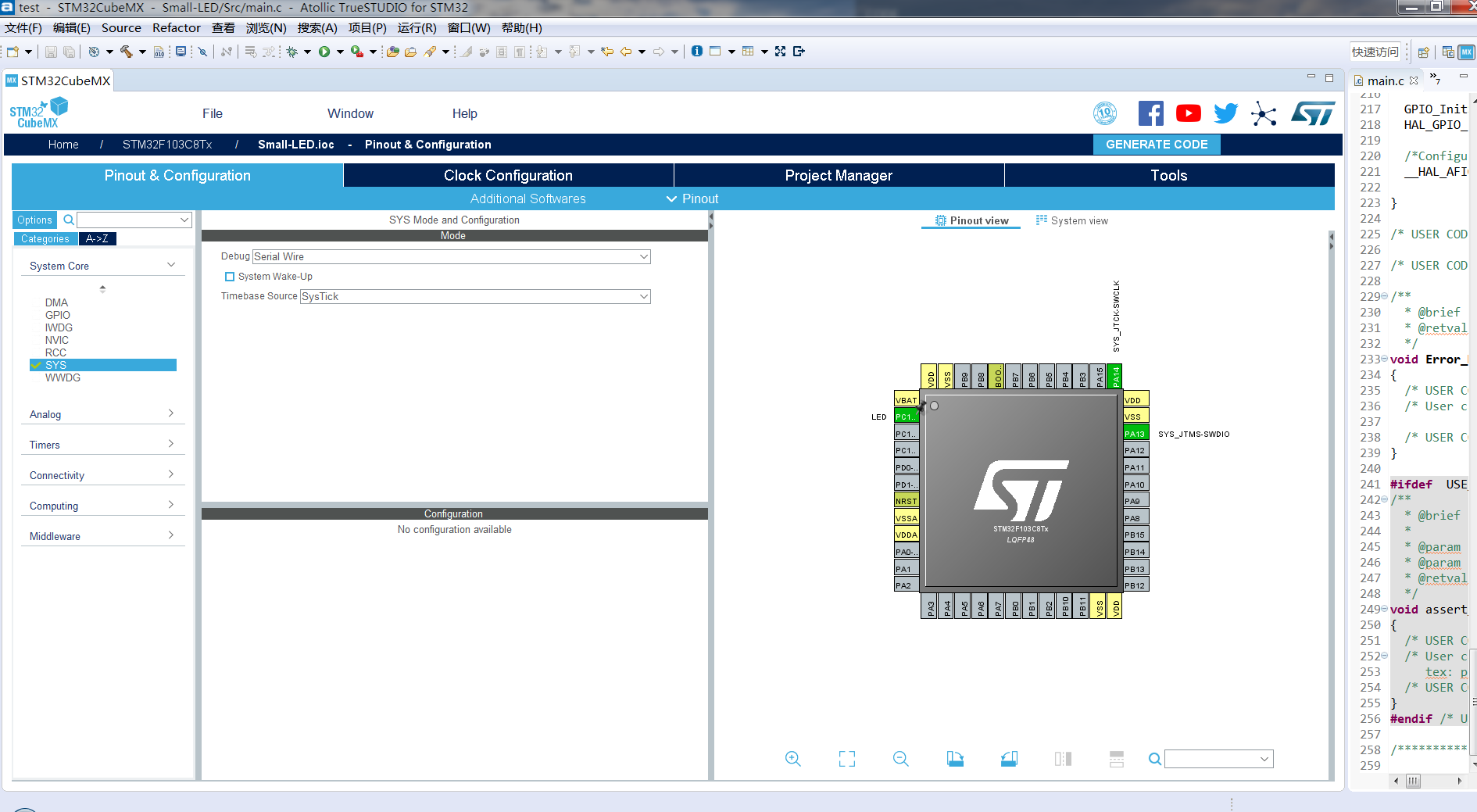Open the CubeMX Help menu
This screenshot has width=1477, height=812.
[464, 113]
